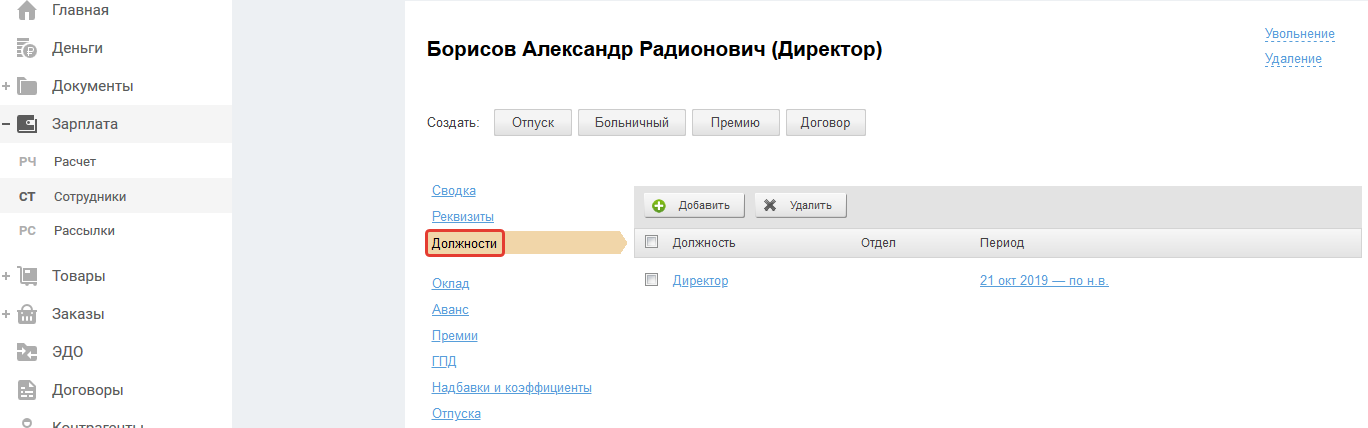Check the Директор row checkbox

coord(652,280)
